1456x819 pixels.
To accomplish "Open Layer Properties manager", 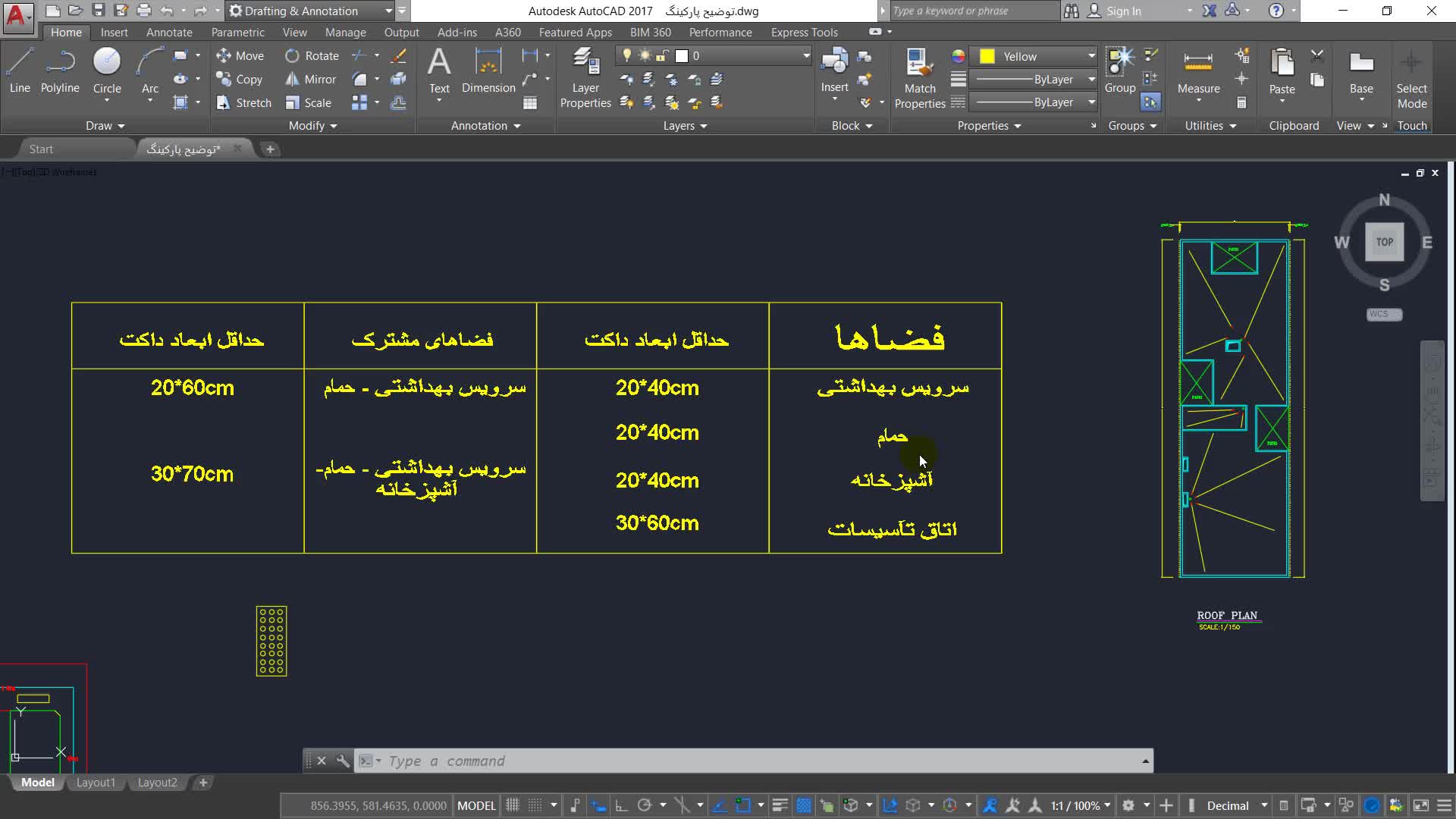I will coord(585,77).
